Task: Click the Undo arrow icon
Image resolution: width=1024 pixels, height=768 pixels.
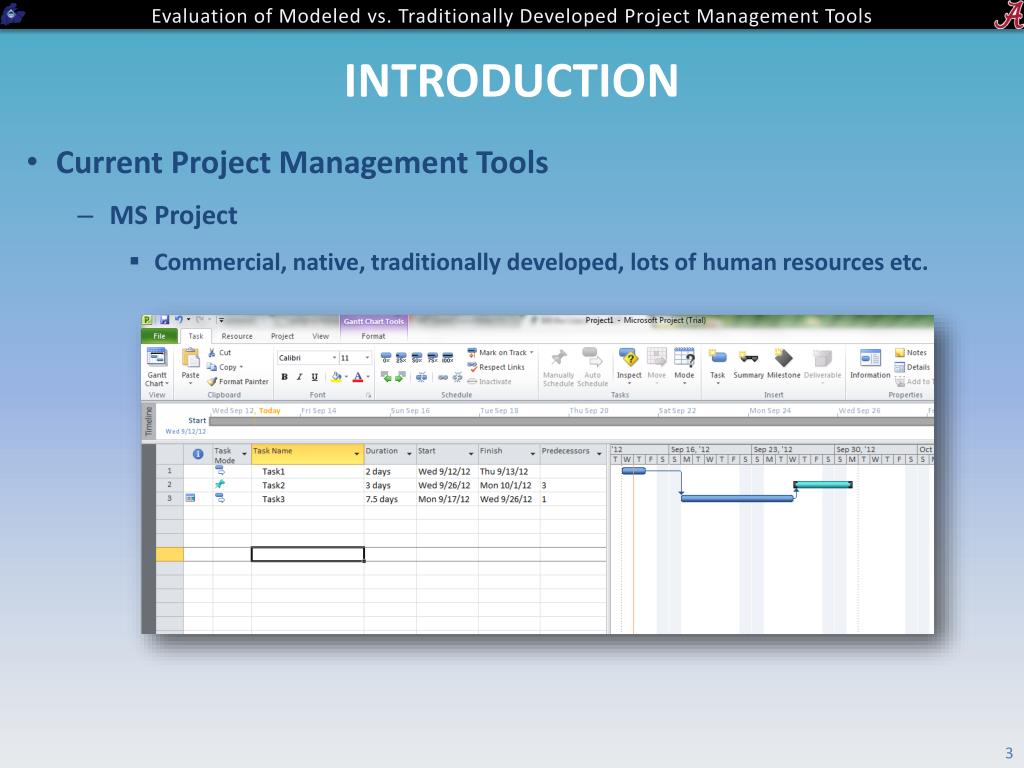Action: tap(178, 320)
